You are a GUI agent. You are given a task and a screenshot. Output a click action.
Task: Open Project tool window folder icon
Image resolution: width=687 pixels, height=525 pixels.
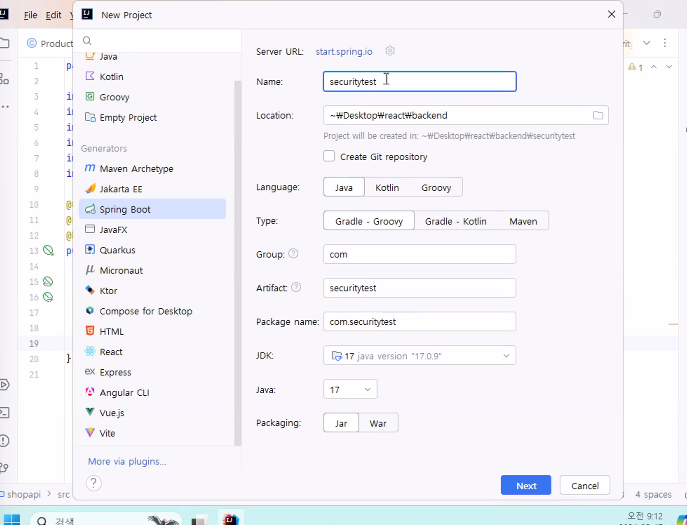tap(4, 43)
